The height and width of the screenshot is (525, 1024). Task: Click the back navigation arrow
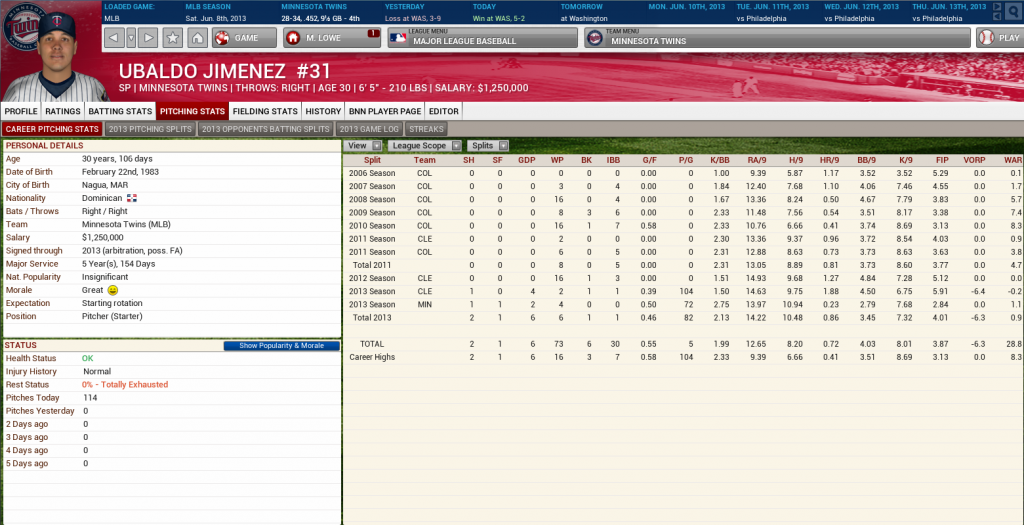pyautogui.click(x=114, y=38)
